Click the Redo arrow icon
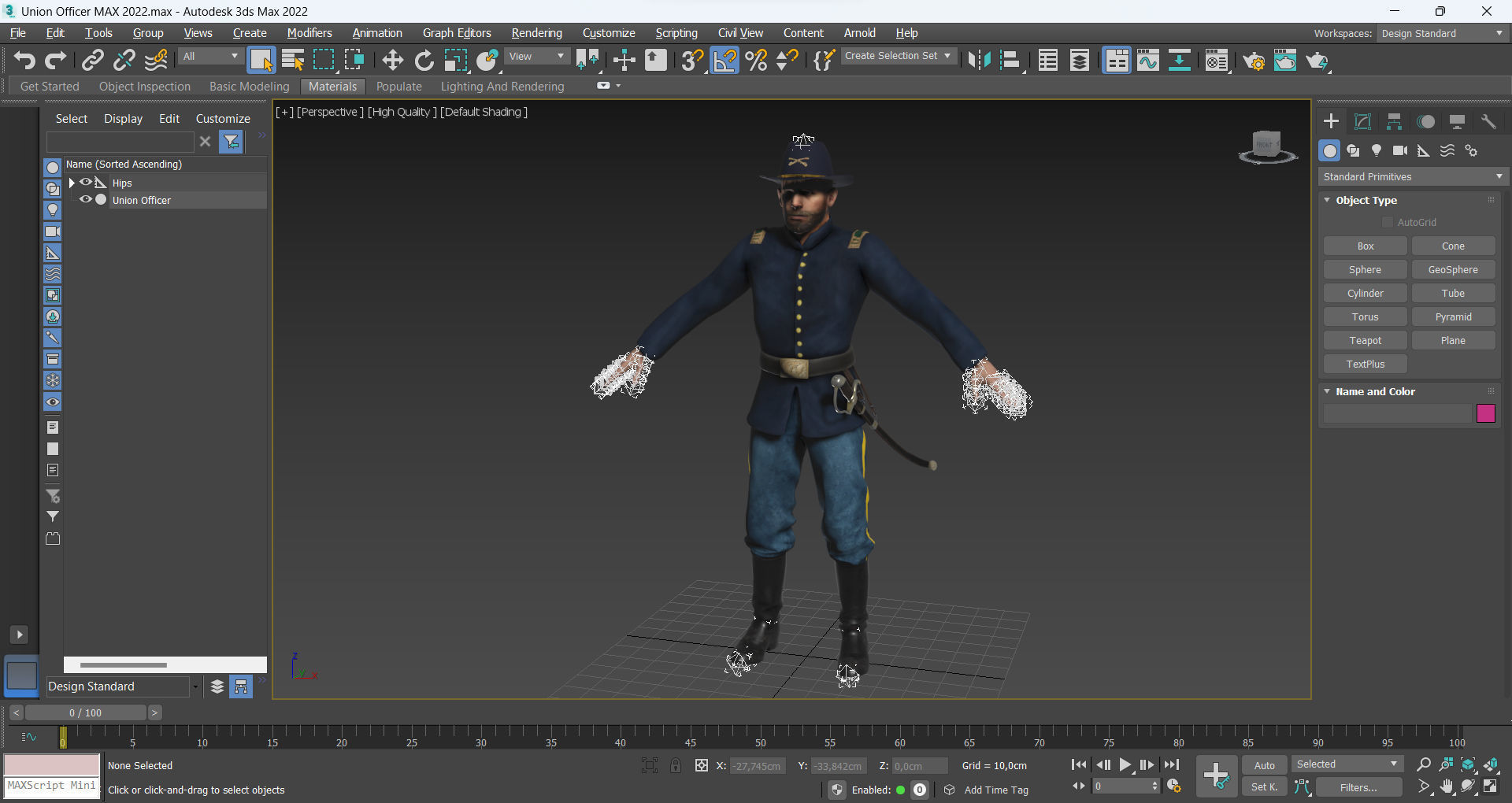 tap(55, 60)
